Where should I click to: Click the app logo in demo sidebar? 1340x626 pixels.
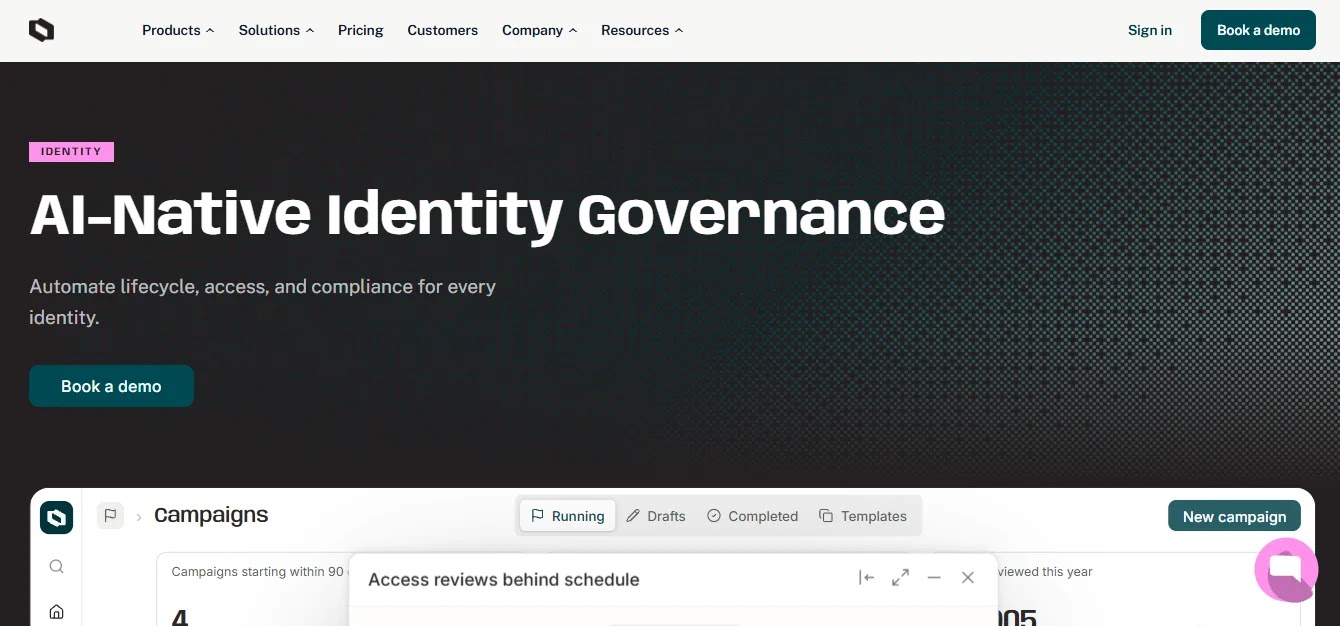[x=57, y=517]
